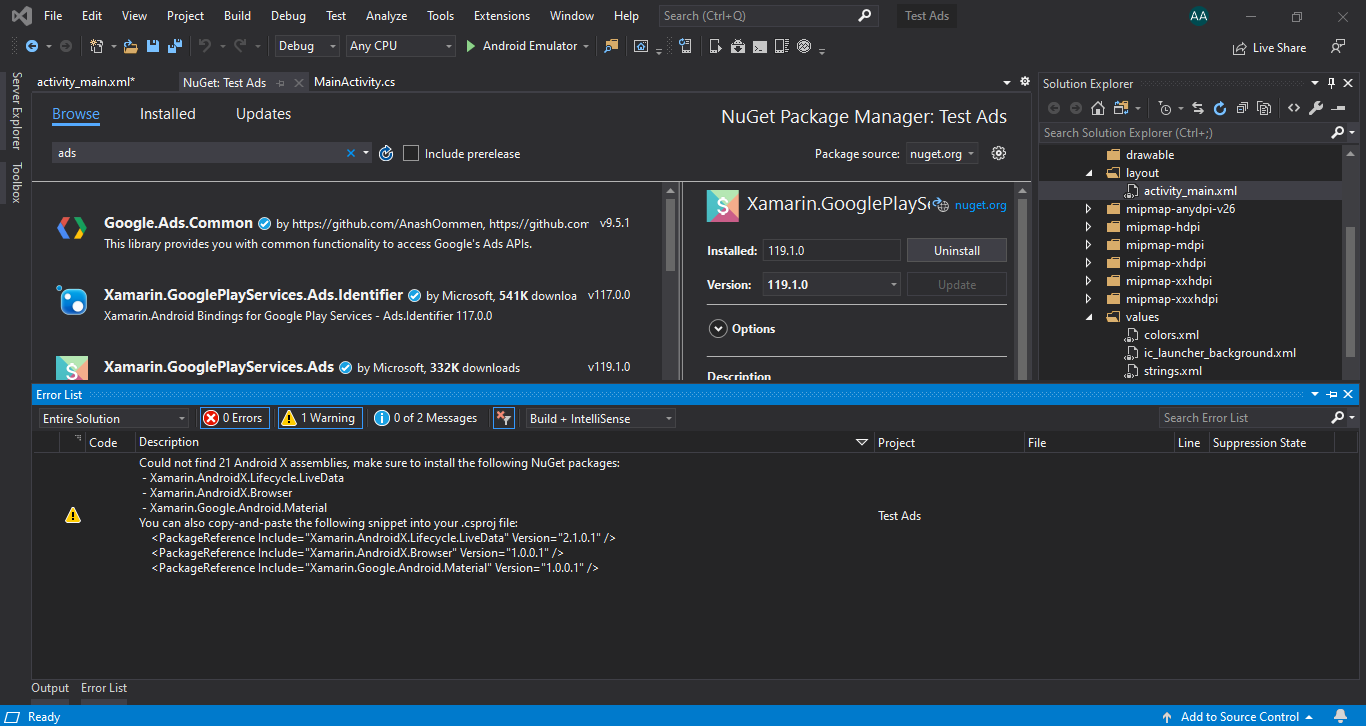Screen dimensions: 1366x726
Task: Refresh NuGet search results
Action: pyautogui.click(x=386, y=153)
